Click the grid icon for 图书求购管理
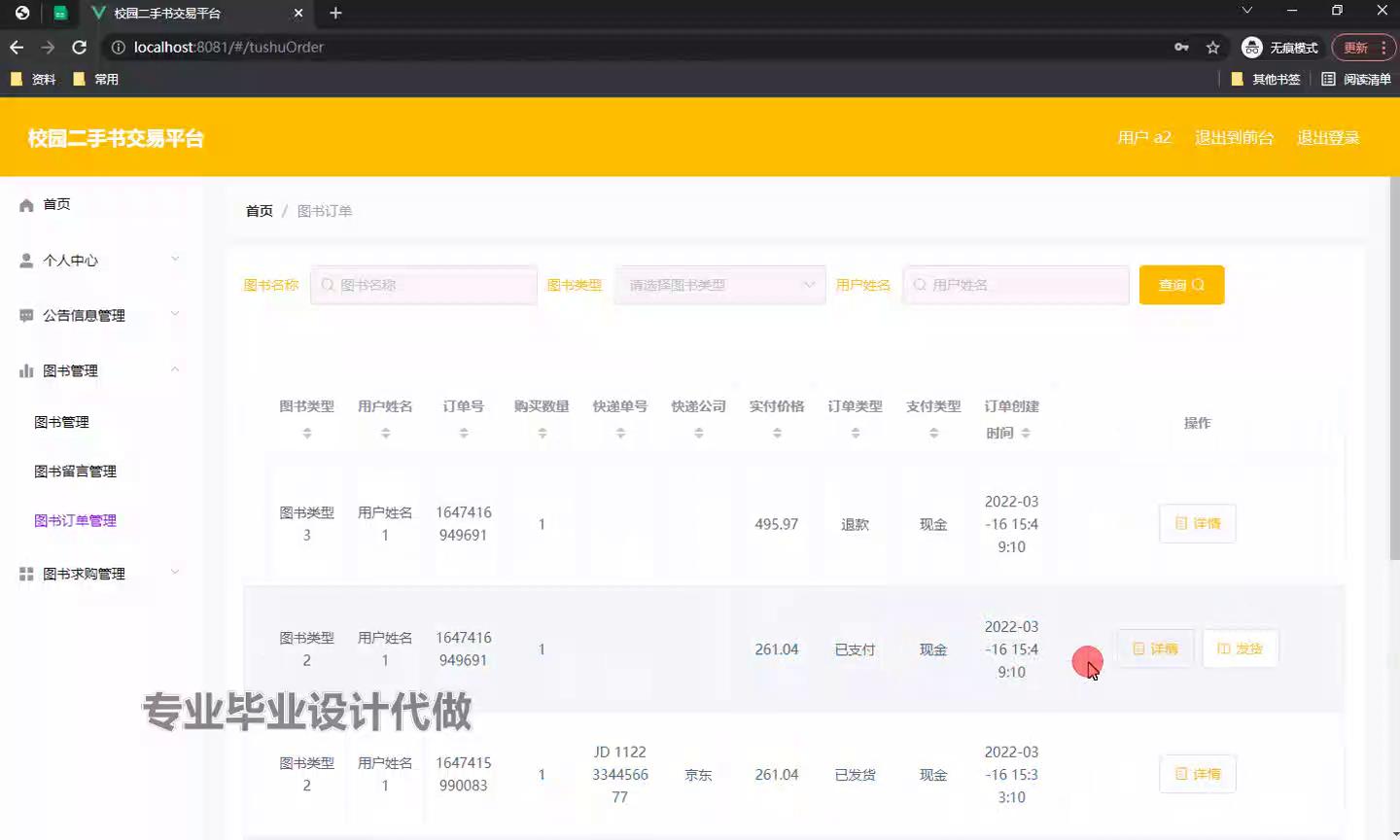 click(26, 575)
